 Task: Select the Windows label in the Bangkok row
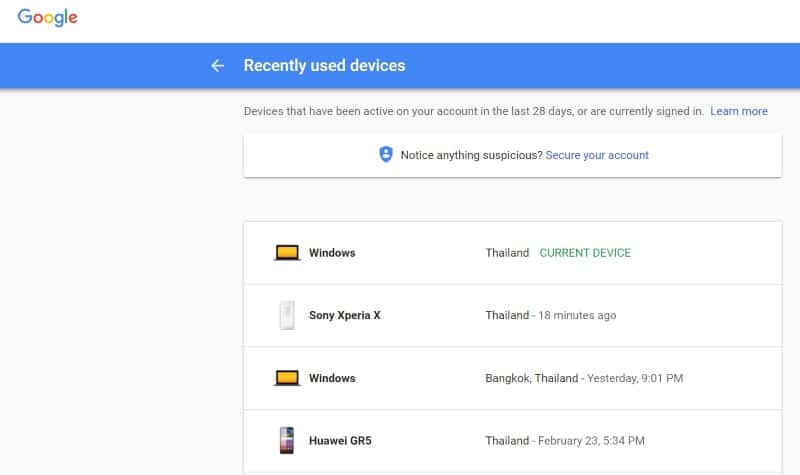pyautogui.click(x=332, y=378)
